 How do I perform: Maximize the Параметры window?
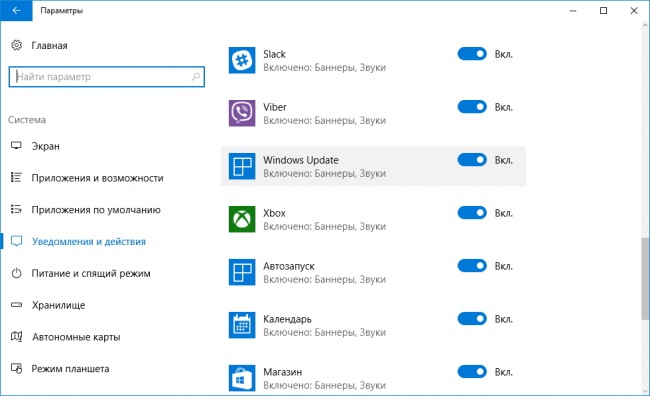tap(604, 10)
